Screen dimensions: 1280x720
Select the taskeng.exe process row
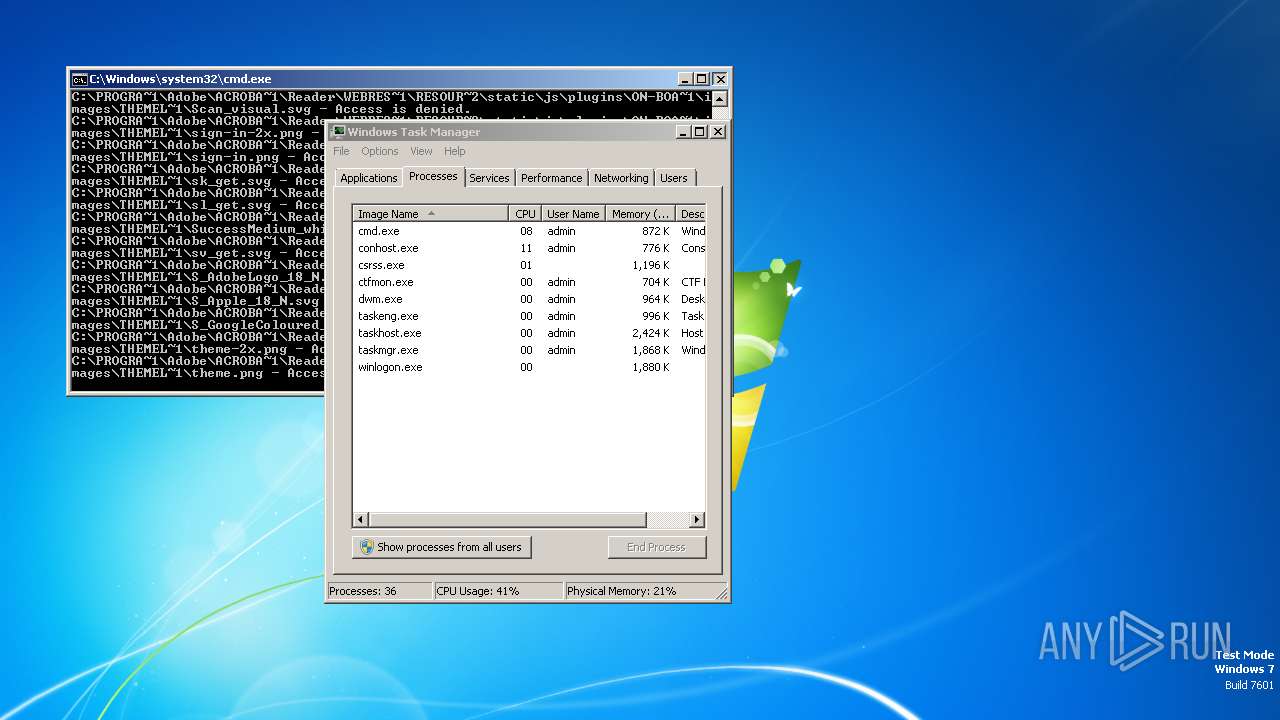point(529,316)
